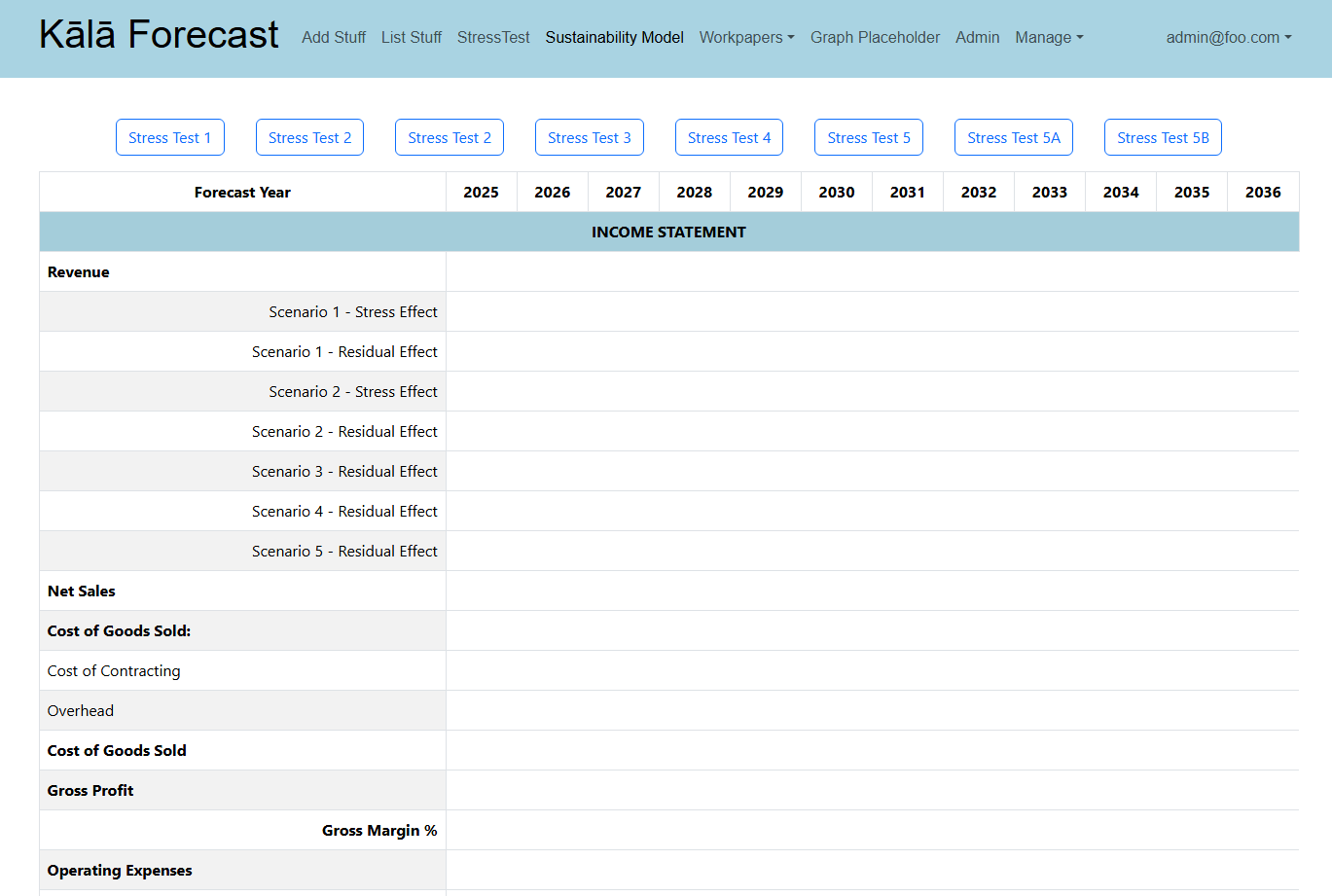Select Sustainability Model in the navbar

614,37
